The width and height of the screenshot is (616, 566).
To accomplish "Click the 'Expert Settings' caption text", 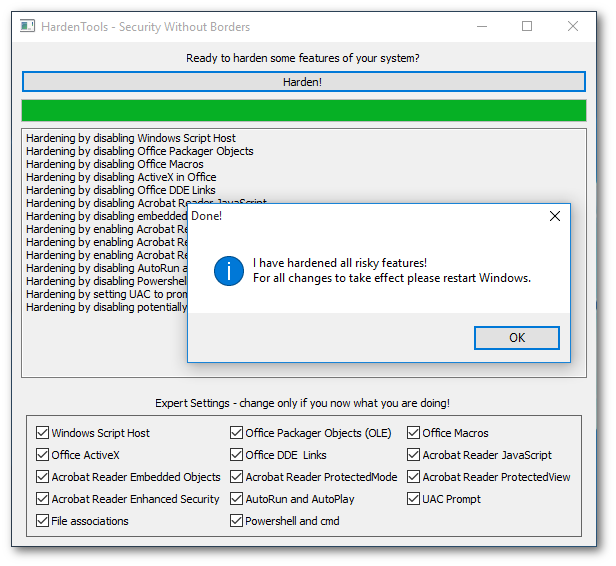I will [302, 403].
